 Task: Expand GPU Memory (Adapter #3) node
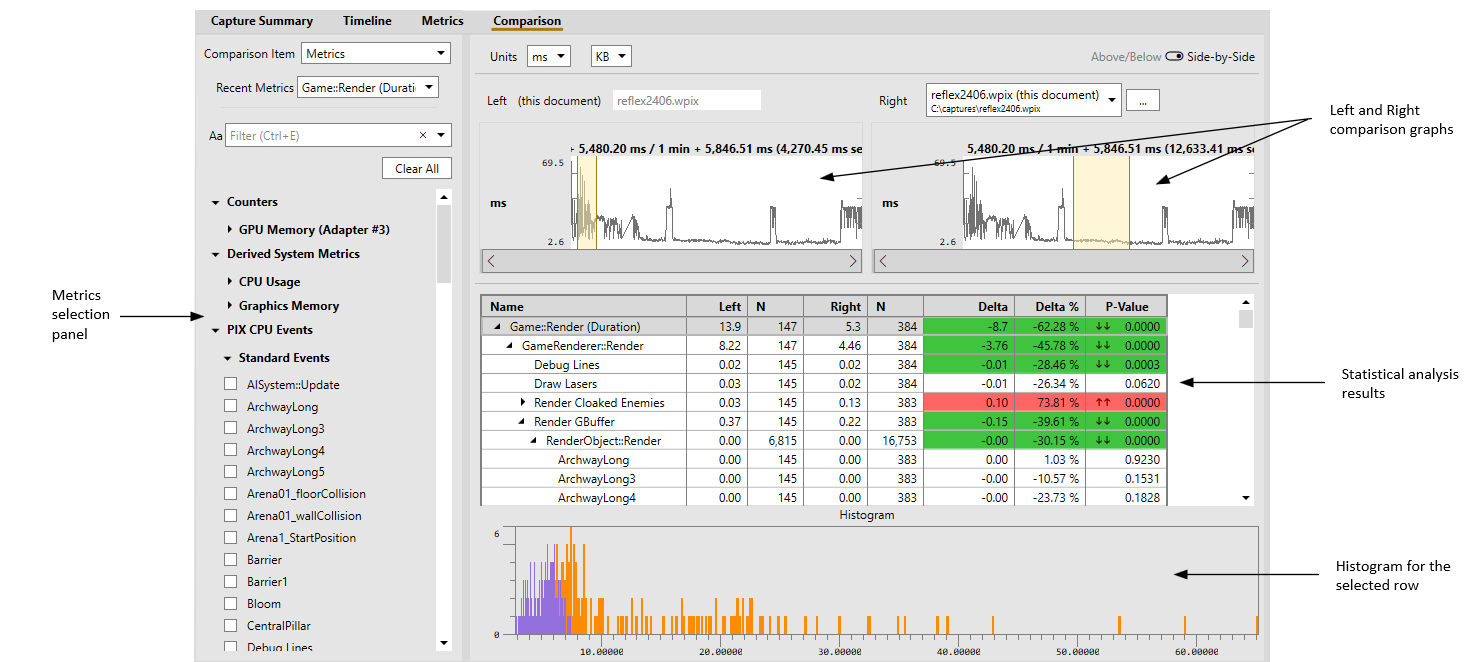(x=230, y=230)
